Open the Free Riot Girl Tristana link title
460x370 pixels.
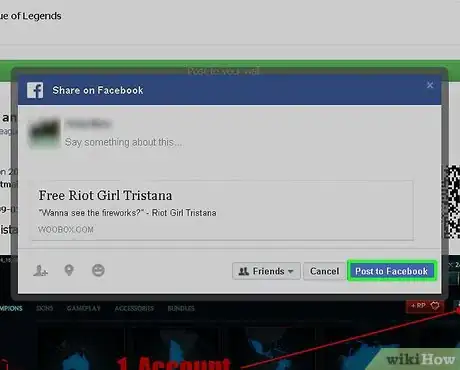click(105, 195)
